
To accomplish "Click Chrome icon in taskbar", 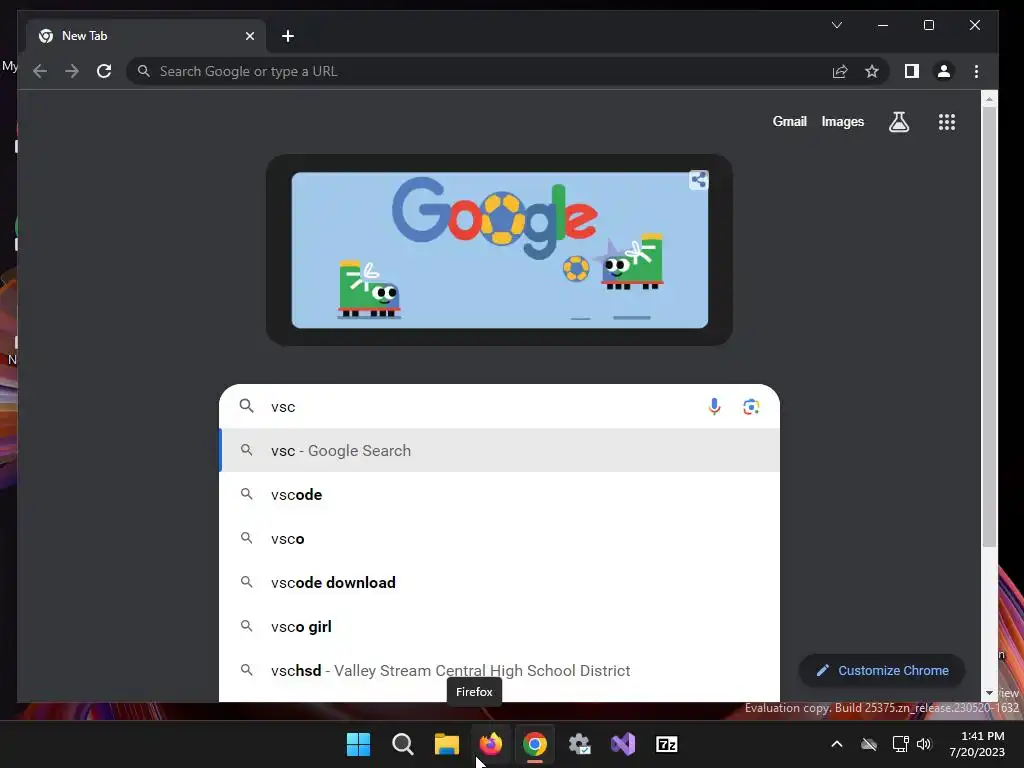I will [535, 744].
